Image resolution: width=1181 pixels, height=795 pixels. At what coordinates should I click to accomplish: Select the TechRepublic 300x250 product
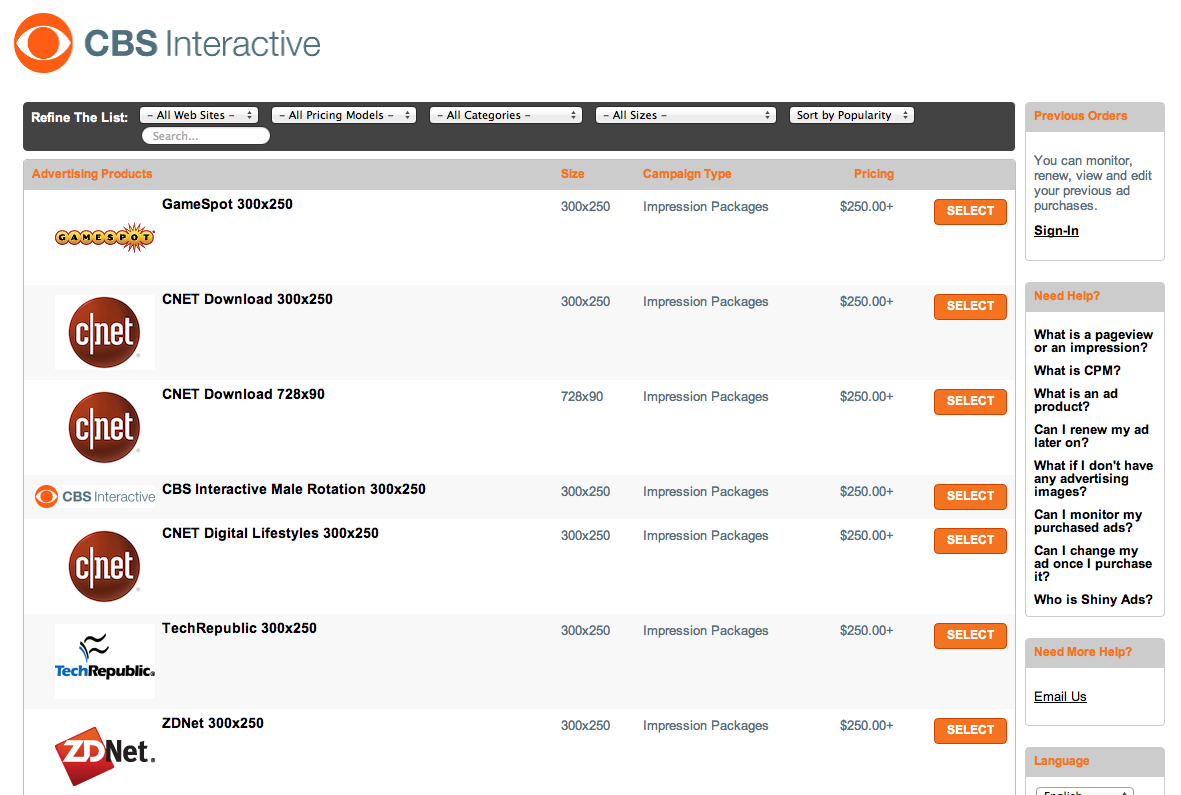(970, 635)
